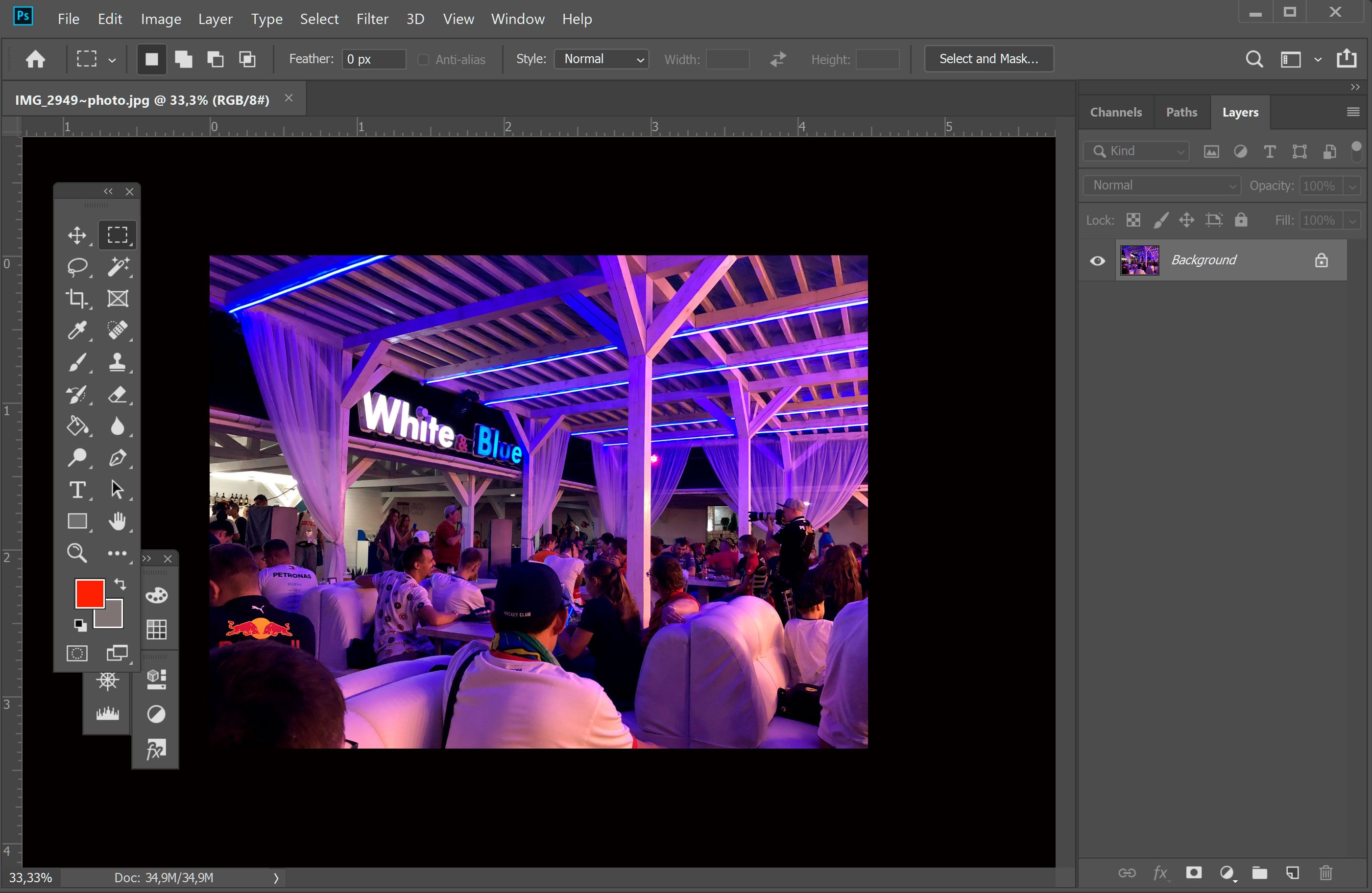Toggle visibility of Background layer
The width and height of the screenshot is (1372, 893).
[x=1097, y=261]
